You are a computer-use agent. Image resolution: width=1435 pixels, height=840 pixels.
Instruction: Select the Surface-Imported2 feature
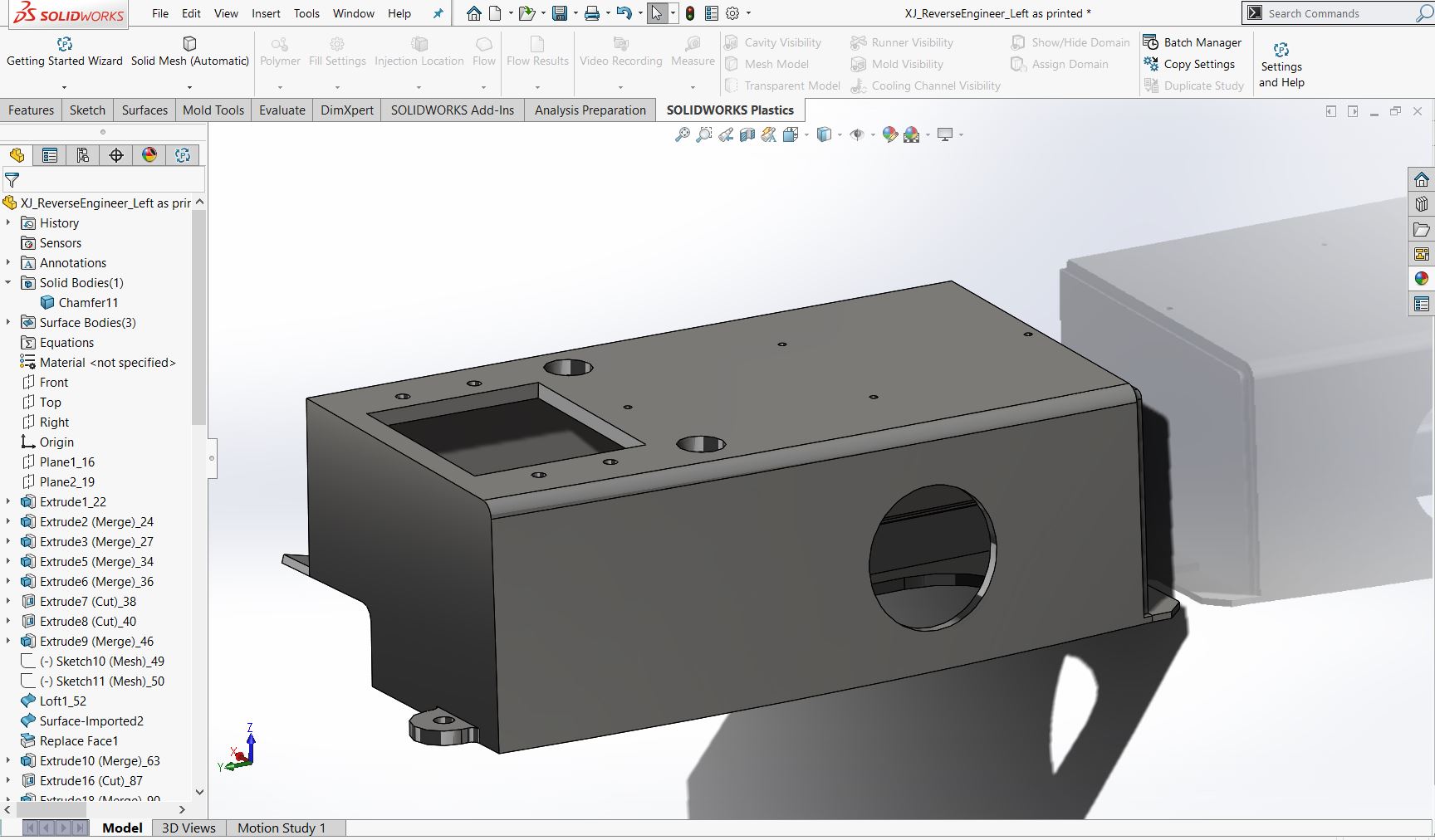82,720
